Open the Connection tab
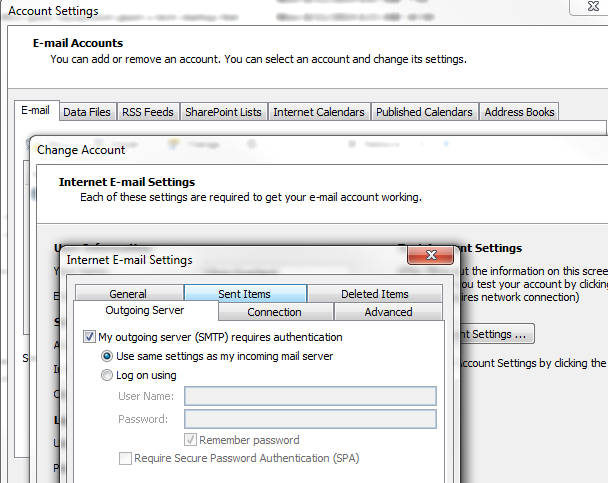The image size is (608, 483). pos(274,312)
